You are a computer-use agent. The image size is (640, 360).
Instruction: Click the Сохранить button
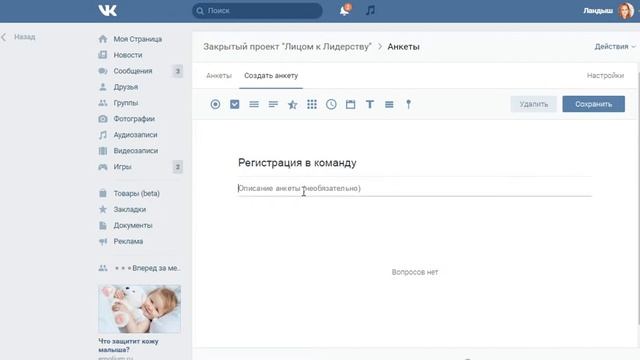(x=593, y=104)
